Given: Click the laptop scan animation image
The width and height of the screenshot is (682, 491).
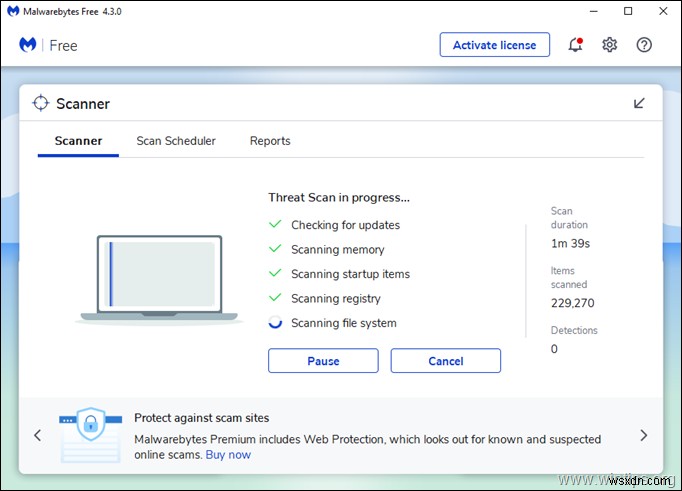Looking at the screenshot, I should [x=159, y=279].
